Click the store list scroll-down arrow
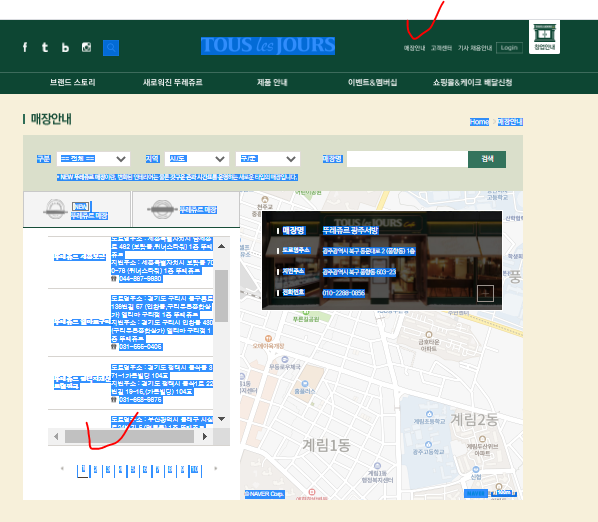598x522 pixels. (221, 419)
